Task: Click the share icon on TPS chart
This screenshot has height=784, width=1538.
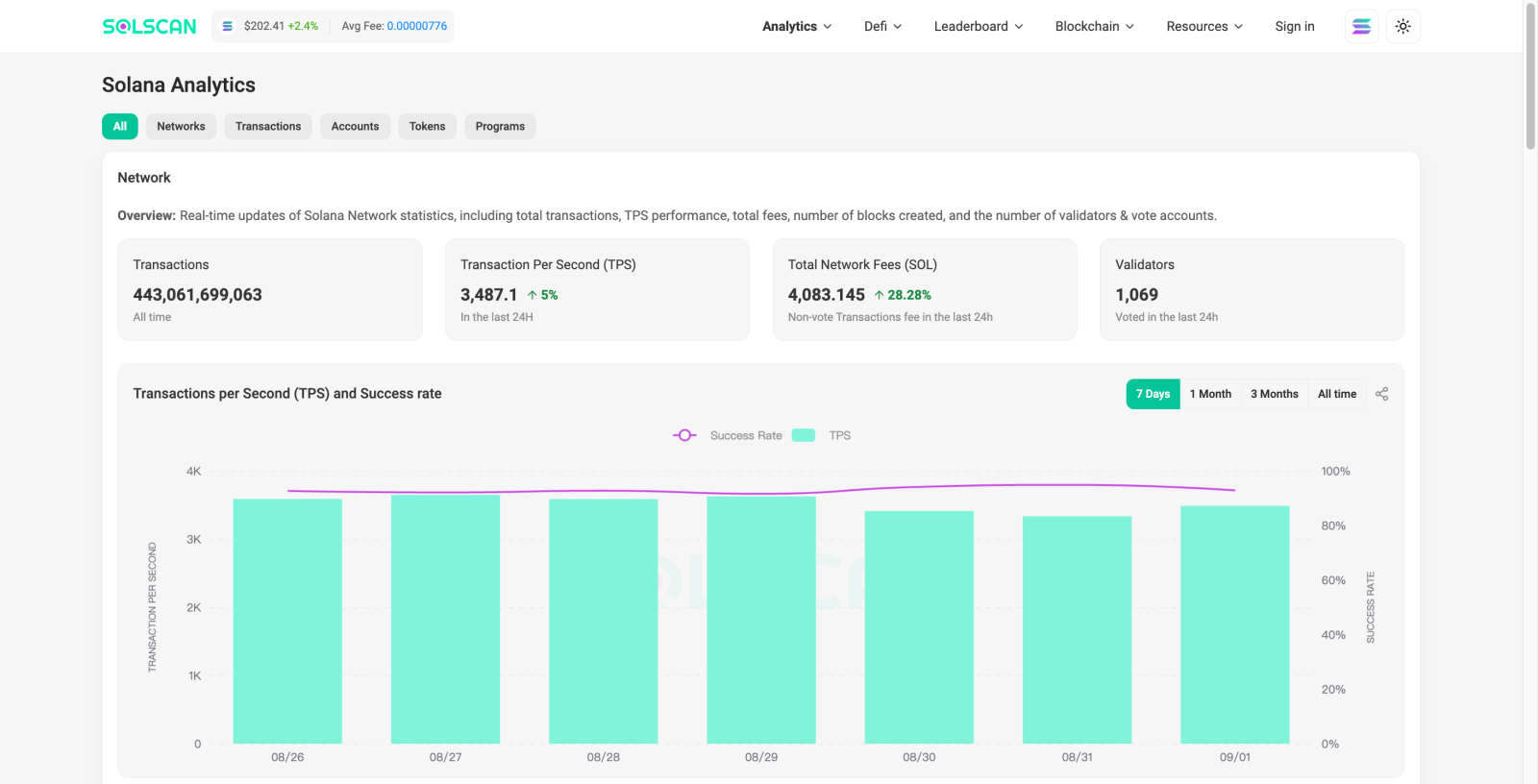Action: (1381, 394)
